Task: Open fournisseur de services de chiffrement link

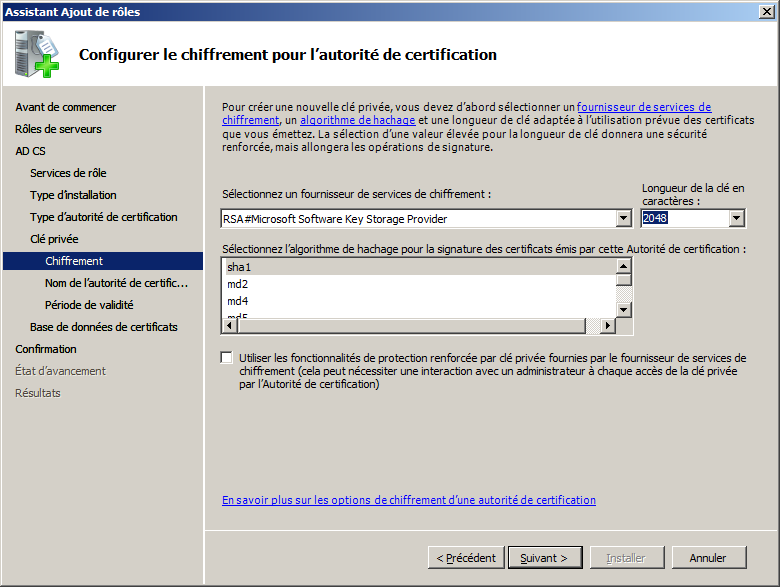Action: tap(644, 107)
